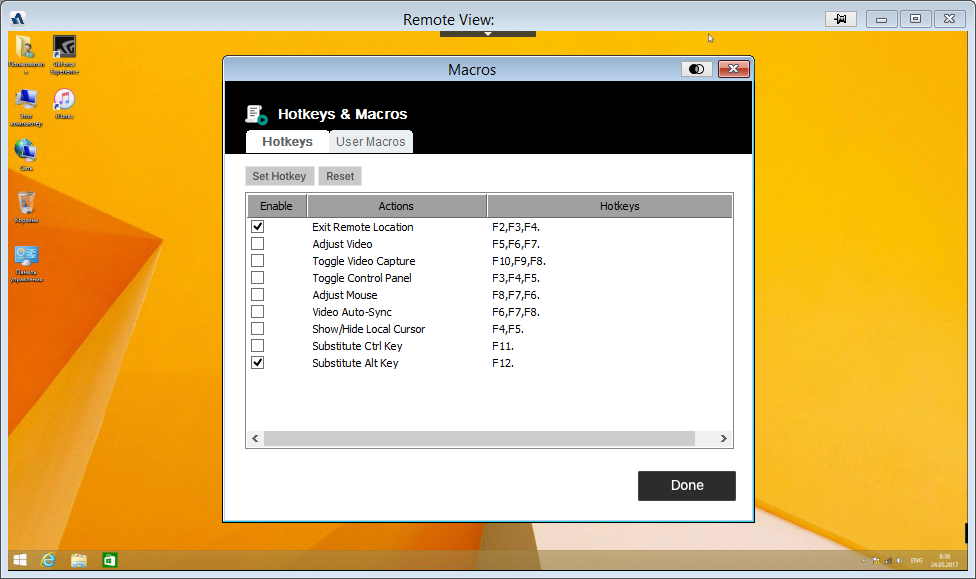Click the F2,F3,F4. hotkey value

pyautogui.click(x=516, y=227)
